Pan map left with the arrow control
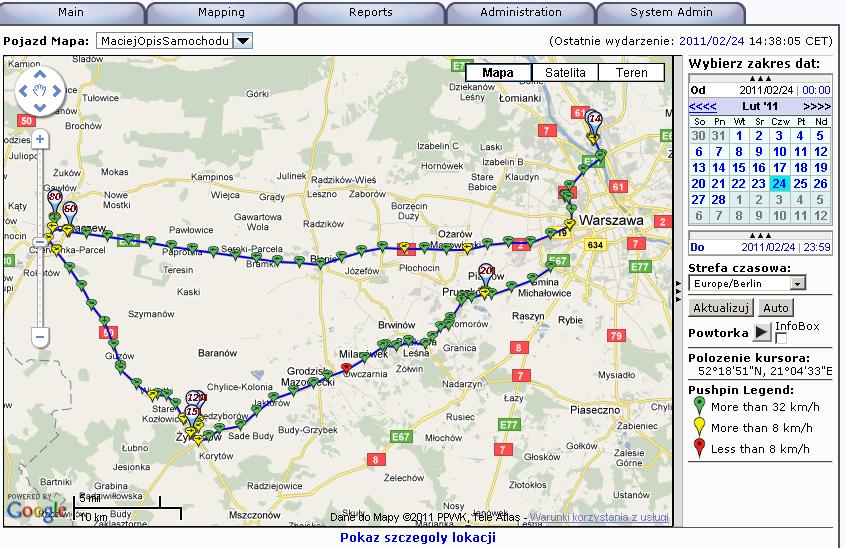 click(23, 91)
